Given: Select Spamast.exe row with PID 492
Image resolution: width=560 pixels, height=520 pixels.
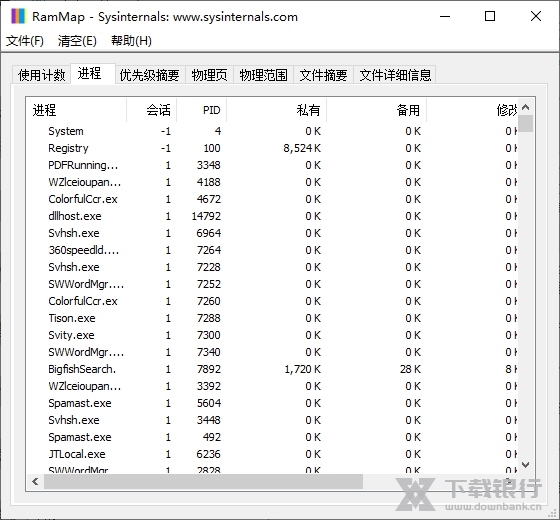Looking at the screenshot, I should (271, 437).
